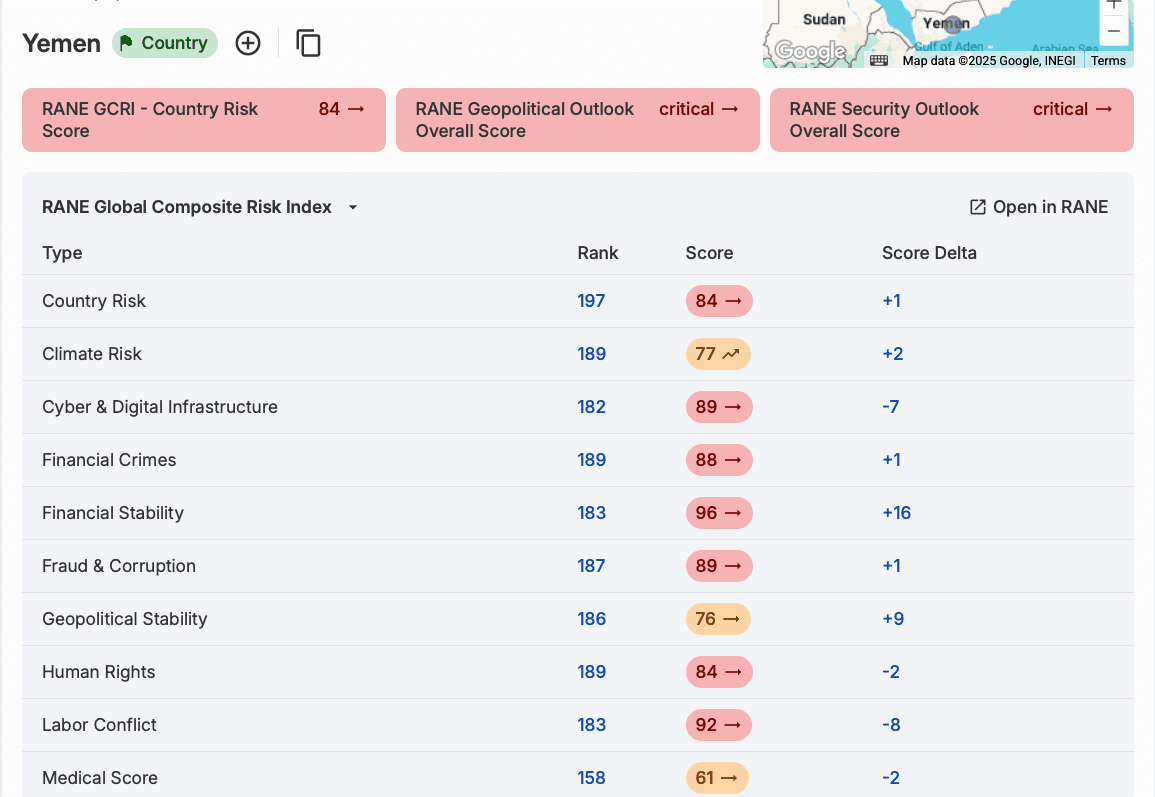Image resolution: width=1155 pixels, height=797 pixels.
Task: Select the Country Risk row label
Action: click(94, 301)
